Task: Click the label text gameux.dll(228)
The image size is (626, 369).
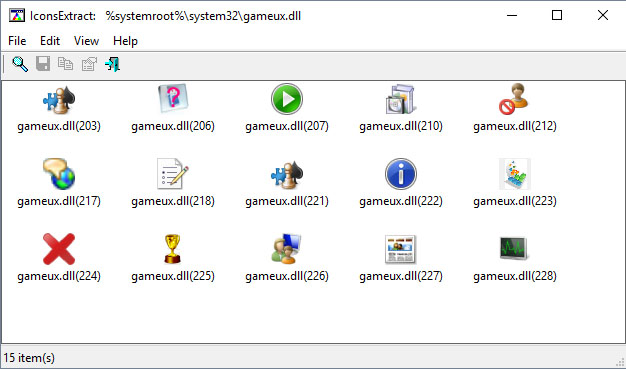Action: 515,276
